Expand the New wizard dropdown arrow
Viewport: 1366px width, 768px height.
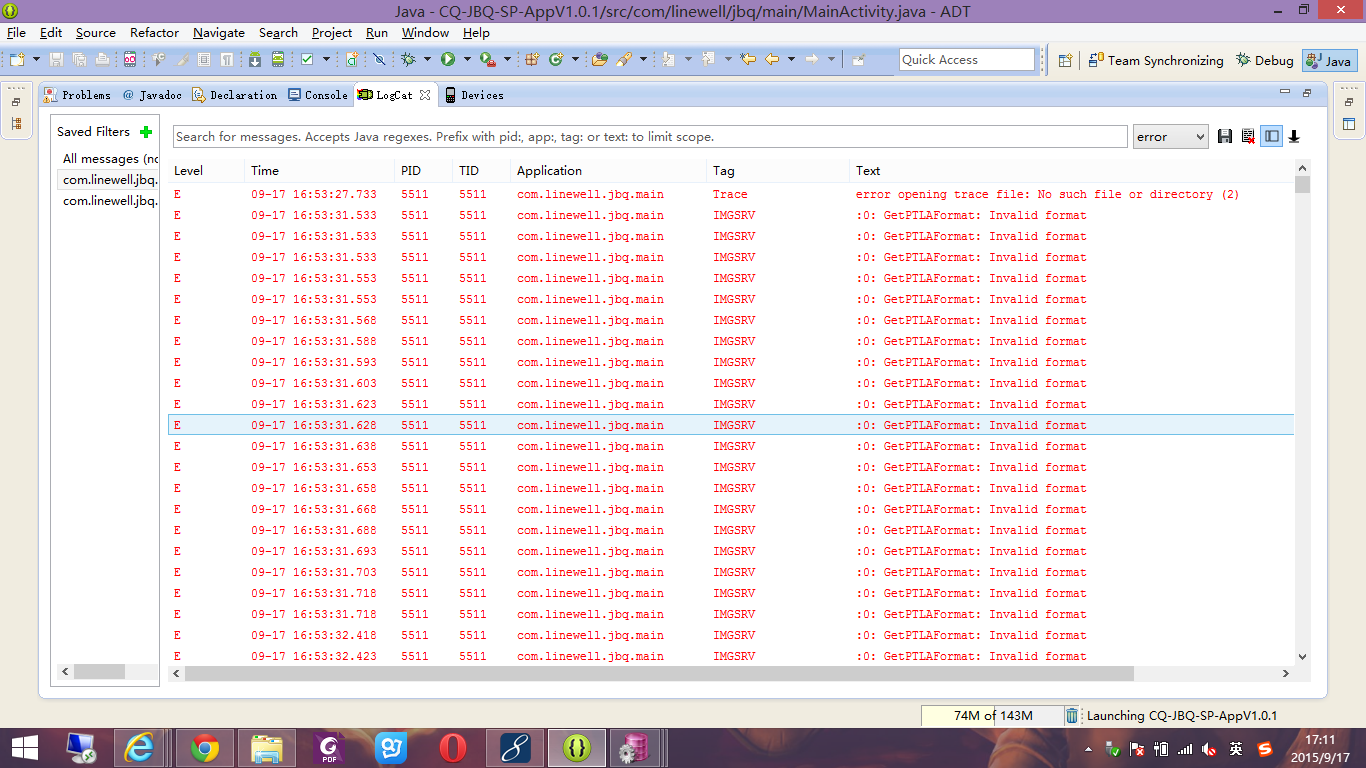pyautogui.click(x=36, y=60)
